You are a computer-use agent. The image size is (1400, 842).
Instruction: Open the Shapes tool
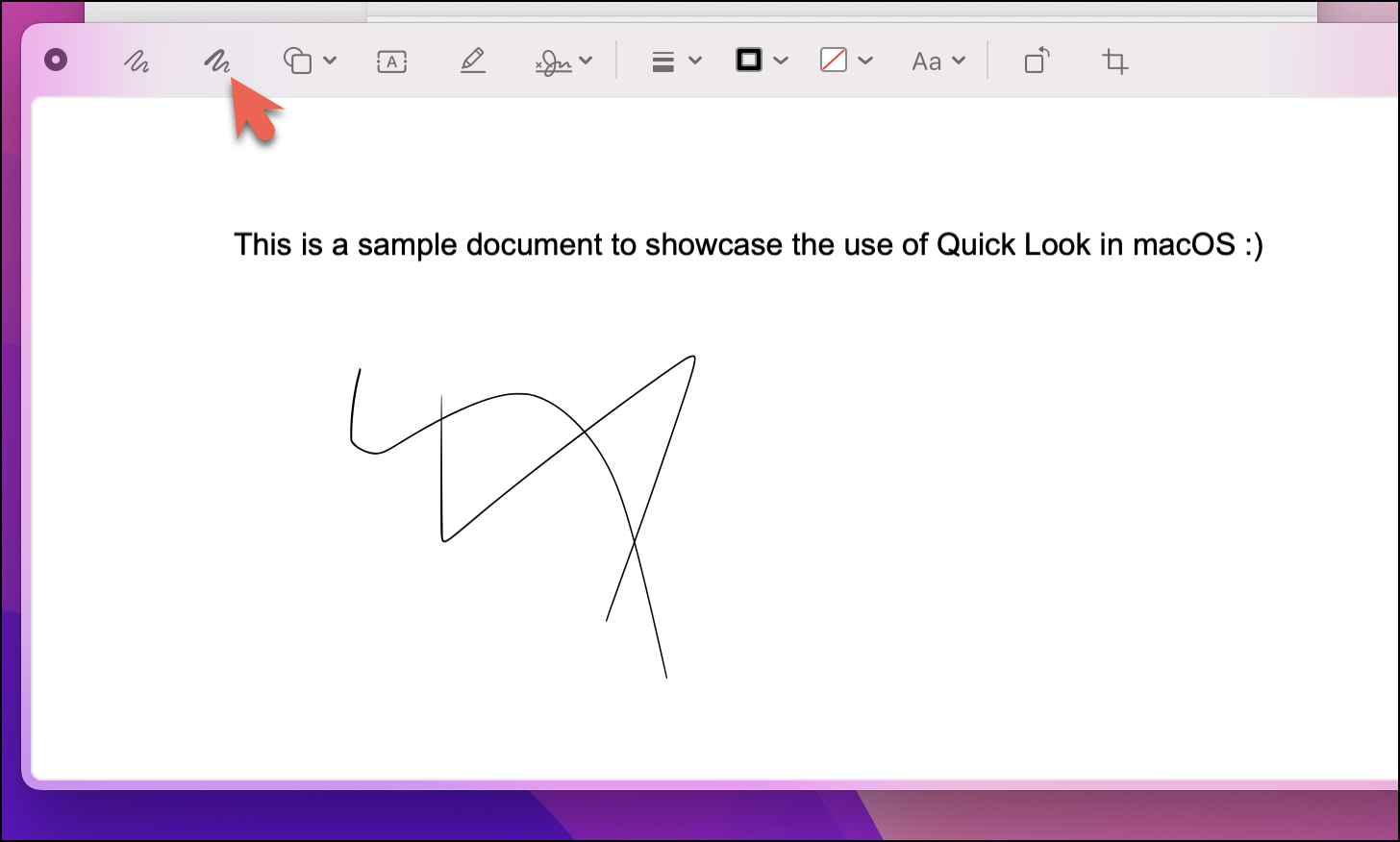point(297,62)
